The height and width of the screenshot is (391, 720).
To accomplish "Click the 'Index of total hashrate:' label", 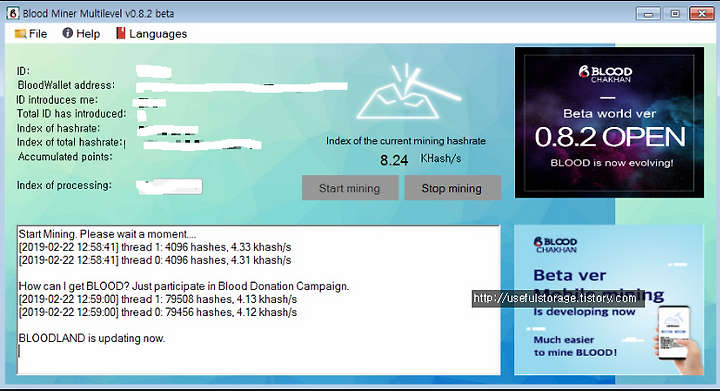I will click(x=71, y=142).
